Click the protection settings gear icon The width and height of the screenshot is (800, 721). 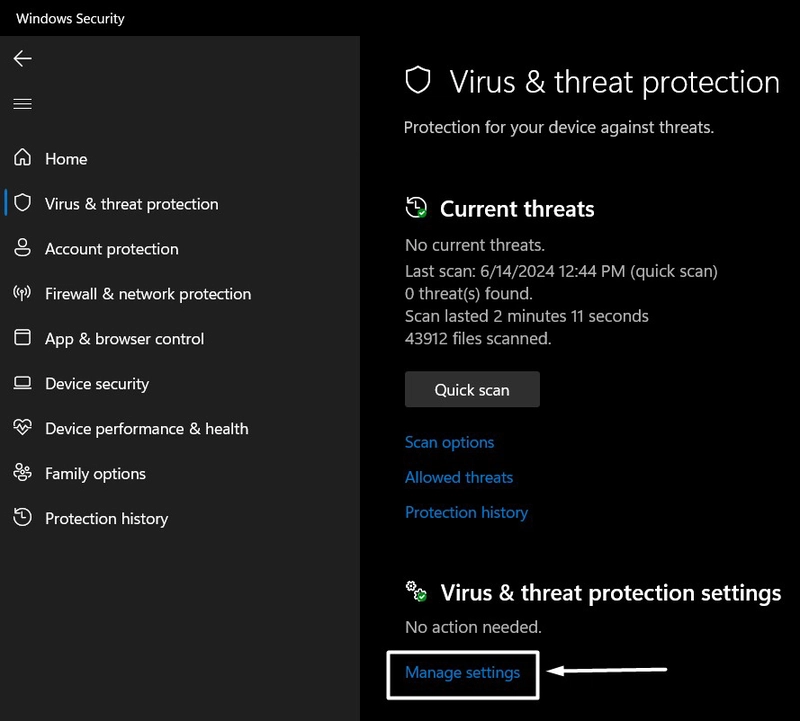pos(416,592)
